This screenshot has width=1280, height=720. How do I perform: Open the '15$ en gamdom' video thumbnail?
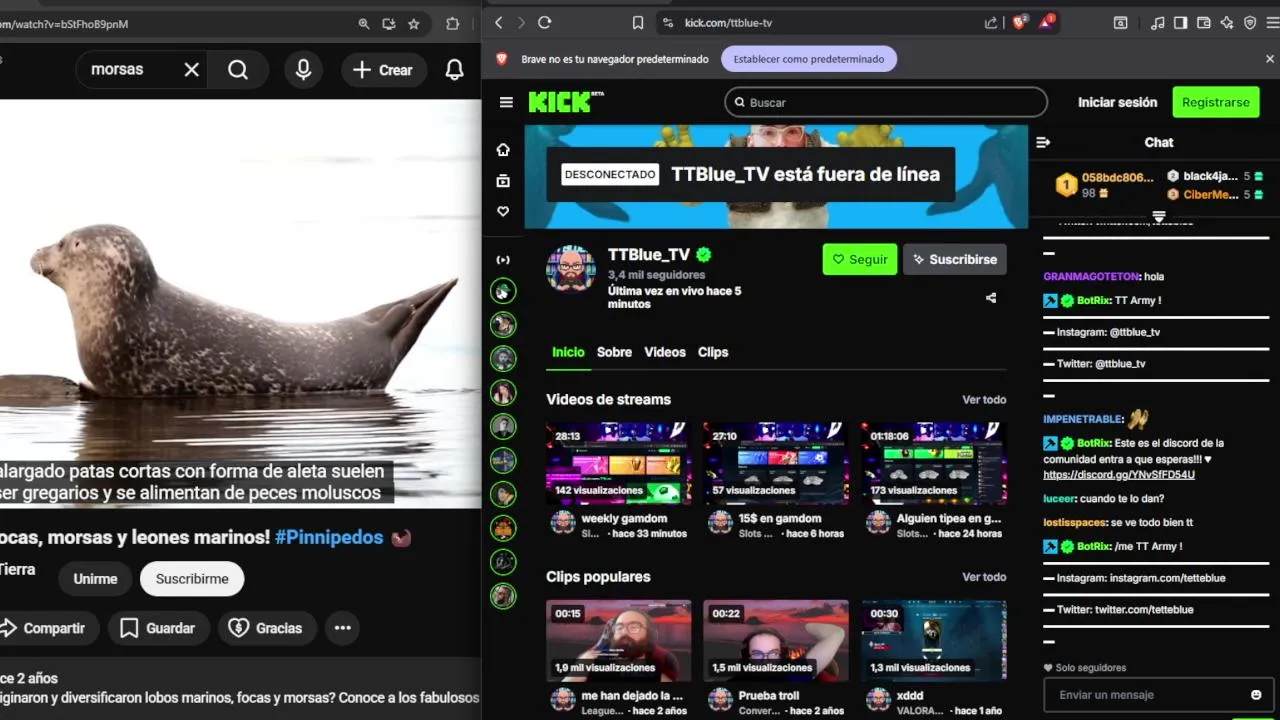[x=776, y=462]
